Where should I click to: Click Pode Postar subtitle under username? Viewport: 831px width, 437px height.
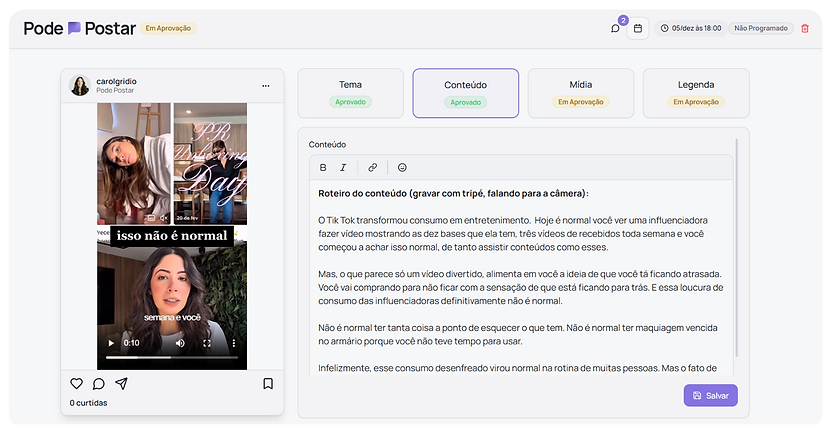point(115,91)
